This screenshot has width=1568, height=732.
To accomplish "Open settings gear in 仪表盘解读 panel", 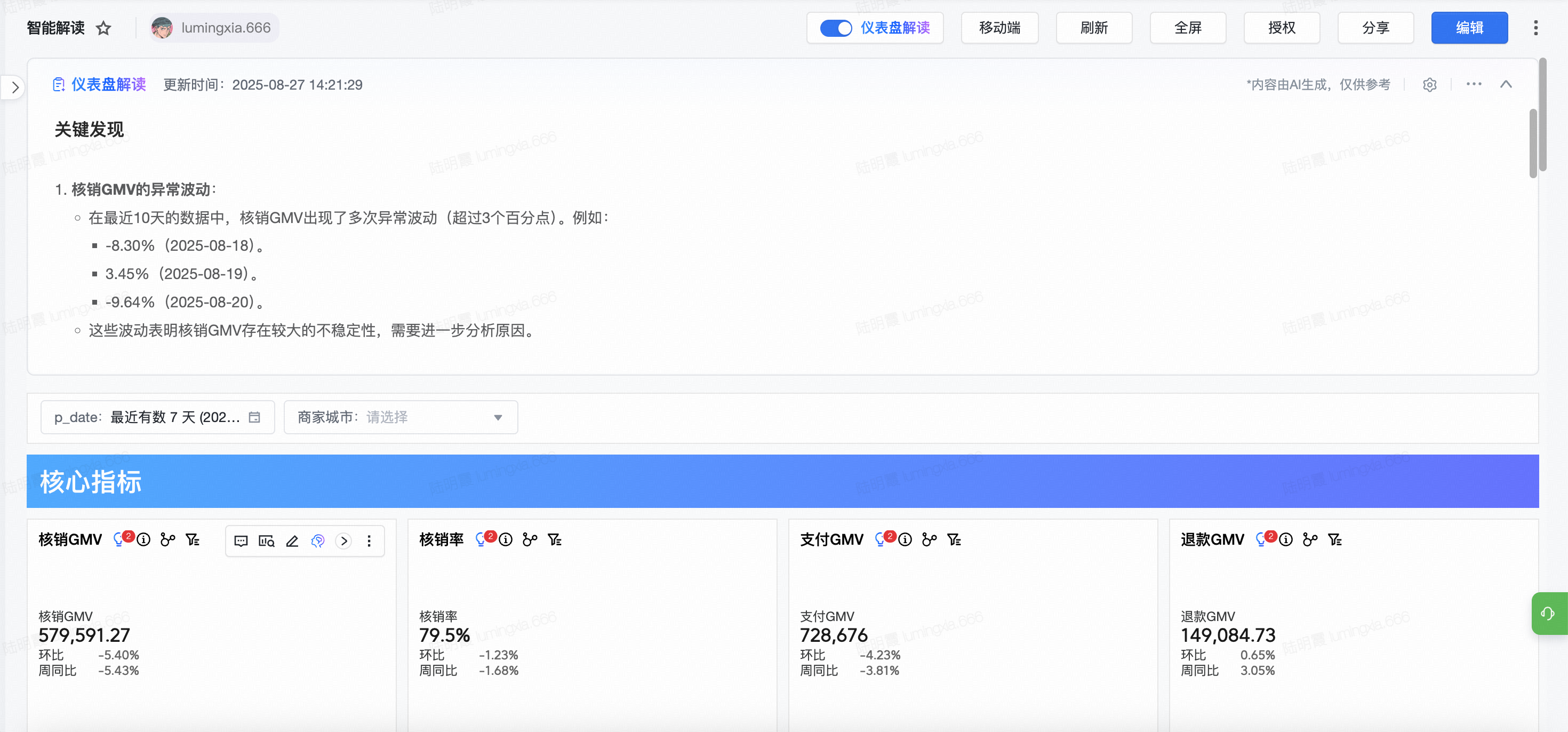I will click(x=1429, y=85).
